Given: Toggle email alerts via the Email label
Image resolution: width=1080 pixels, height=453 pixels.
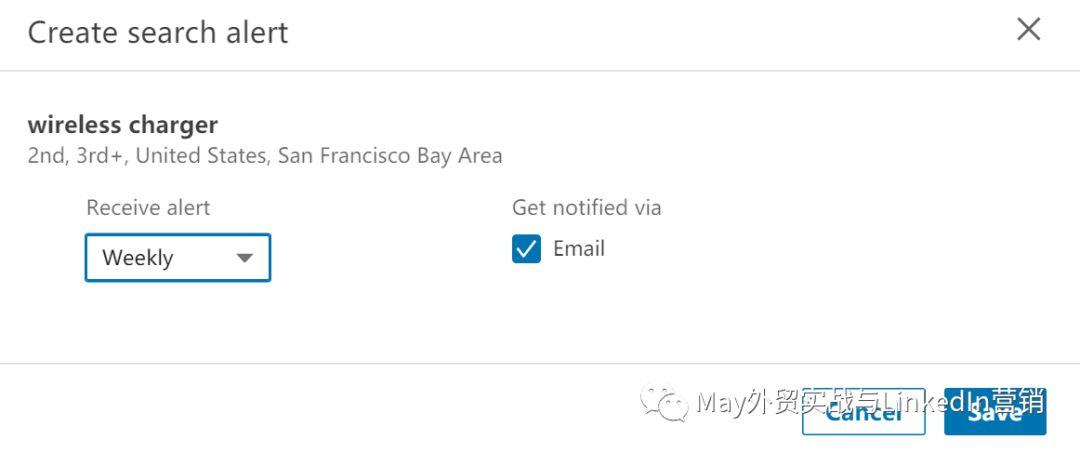Looking at the screenshot, I should coord(579,249).
